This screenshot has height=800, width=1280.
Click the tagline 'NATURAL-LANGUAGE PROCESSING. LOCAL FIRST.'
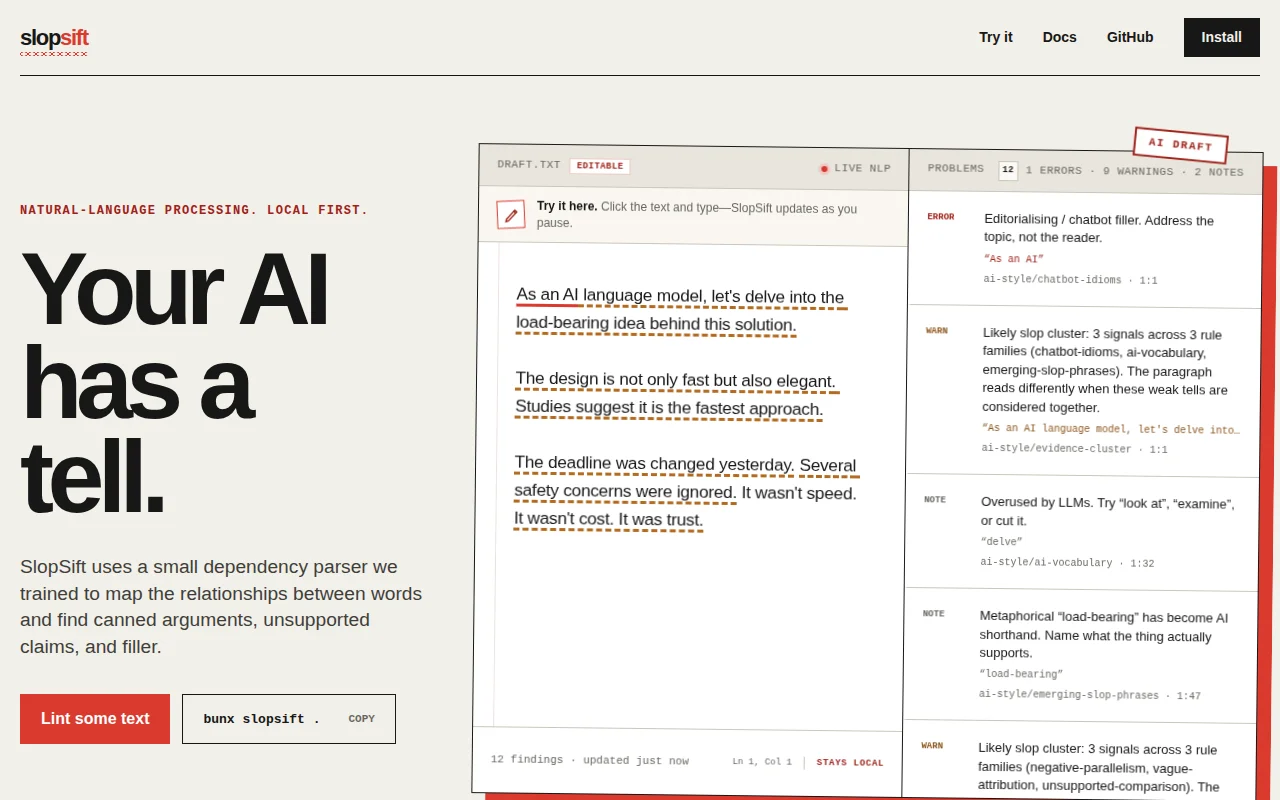point(194,210)
